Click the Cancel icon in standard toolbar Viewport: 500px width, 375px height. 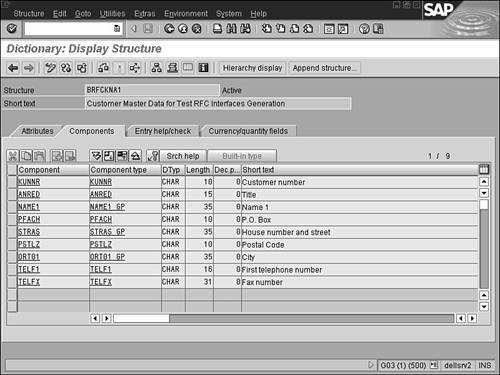coord(197,29)
